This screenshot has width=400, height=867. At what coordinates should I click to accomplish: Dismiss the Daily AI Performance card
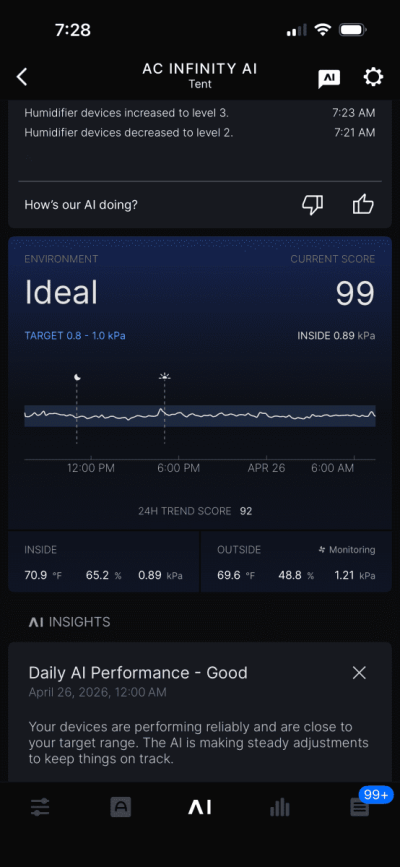point(359,673)
